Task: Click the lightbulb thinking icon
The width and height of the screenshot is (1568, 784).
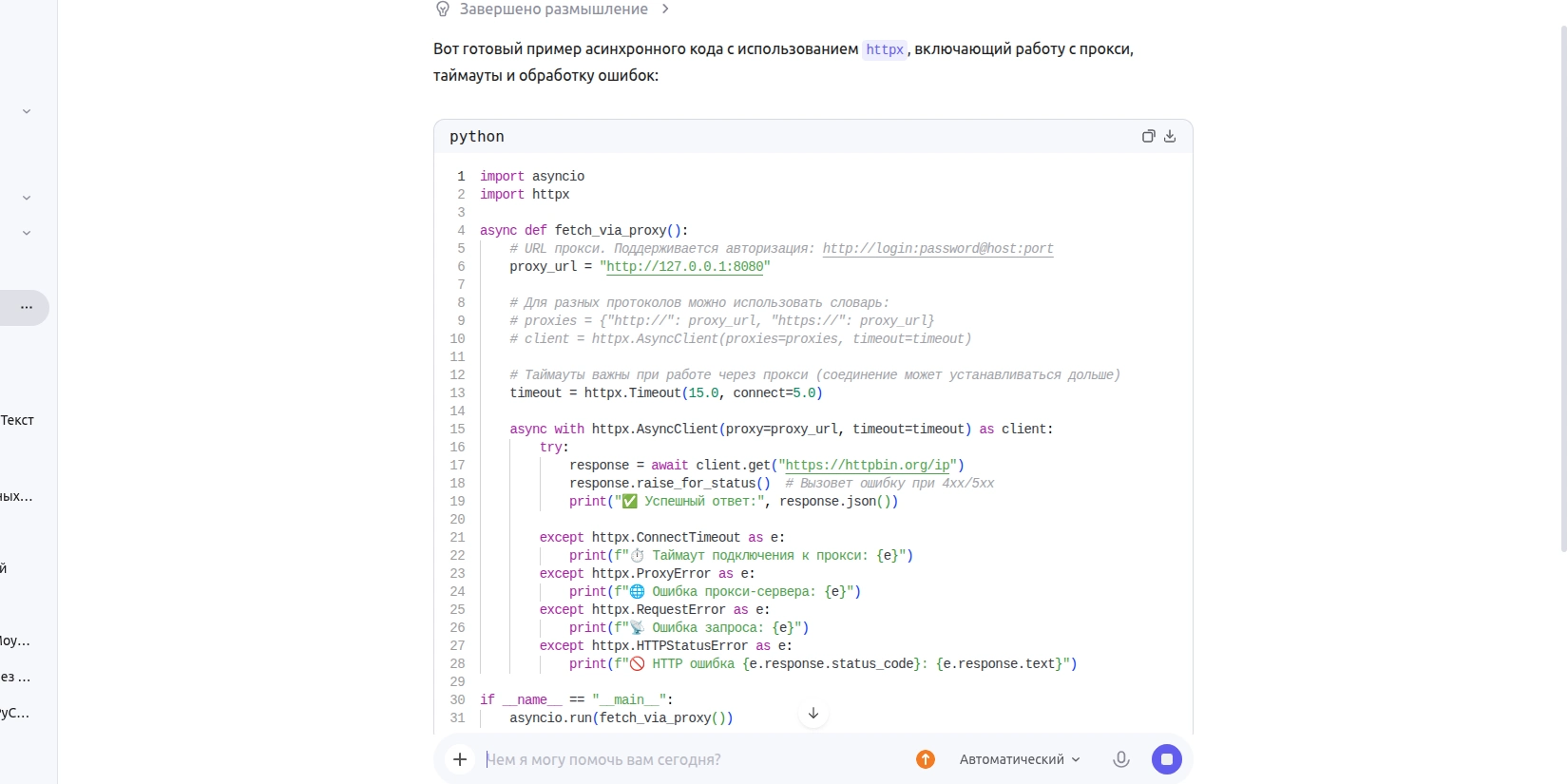Action: pyautogui.click(x=443, y=10)
